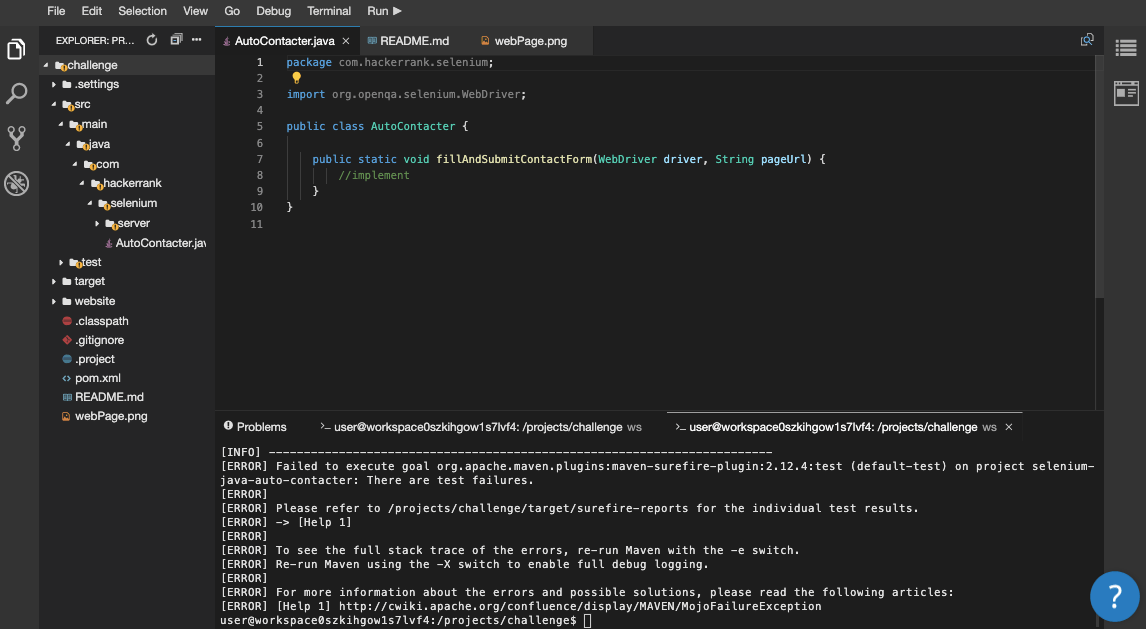1146x629 pixels.
Task: Open the preview panel icon on the right sidebar
Action: (1127, 92)
